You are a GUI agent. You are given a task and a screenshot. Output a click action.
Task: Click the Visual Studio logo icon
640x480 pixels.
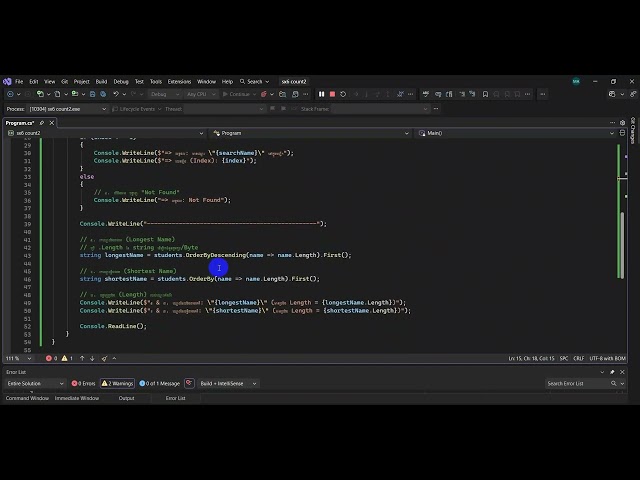tap(7, 82)
